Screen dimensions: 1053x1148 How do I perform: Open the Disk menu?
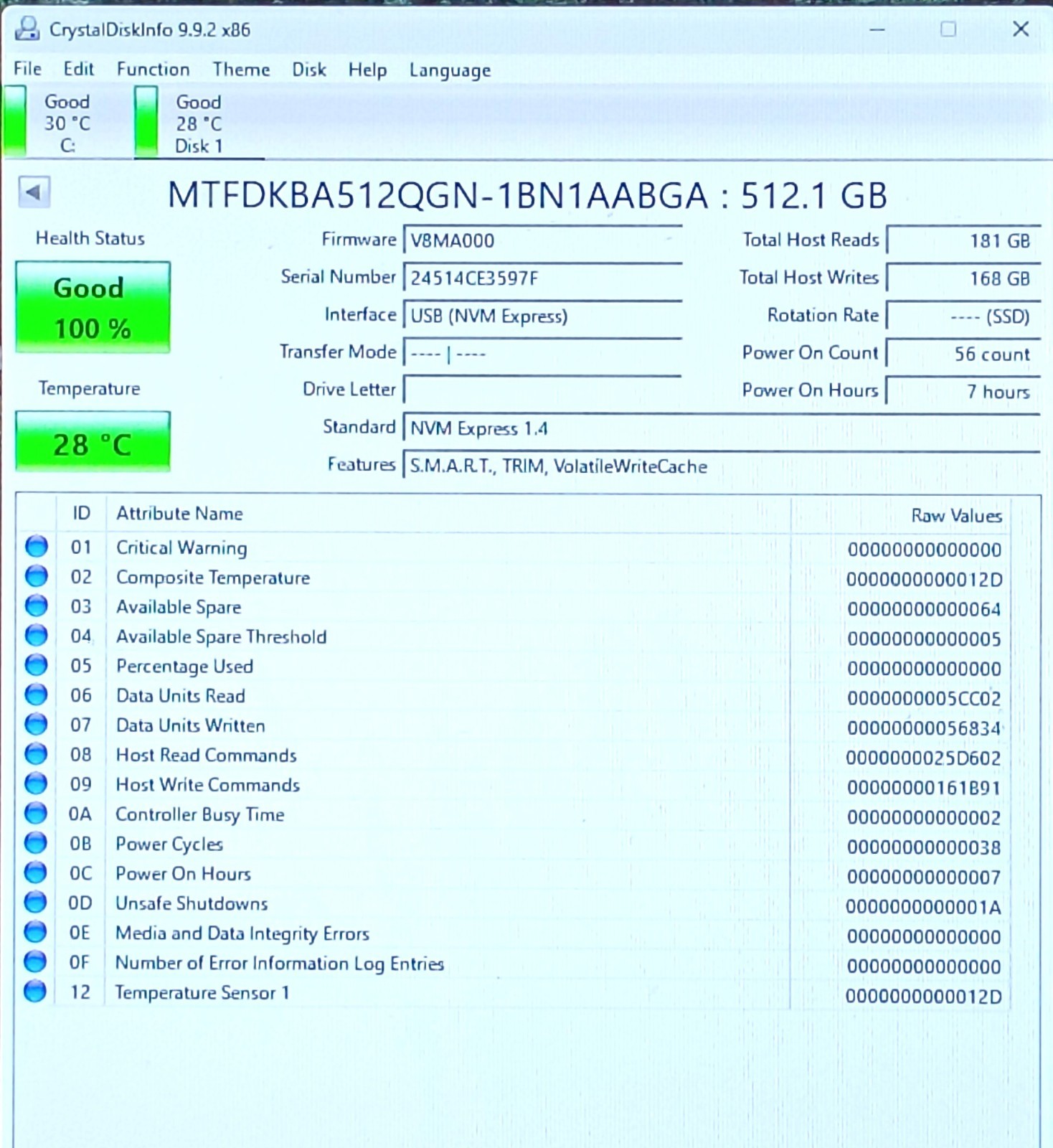(308, 70)
